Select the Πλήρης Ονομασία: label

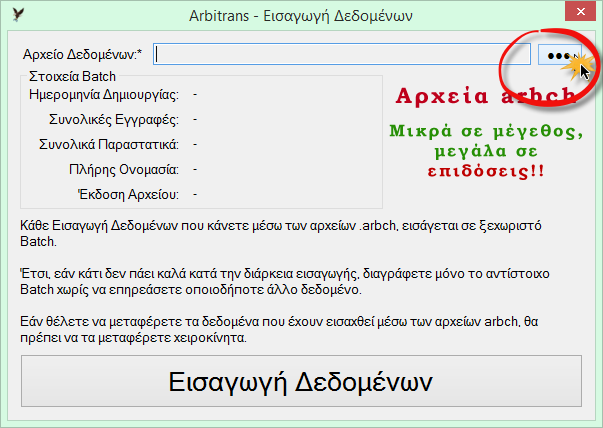[124, 170]
